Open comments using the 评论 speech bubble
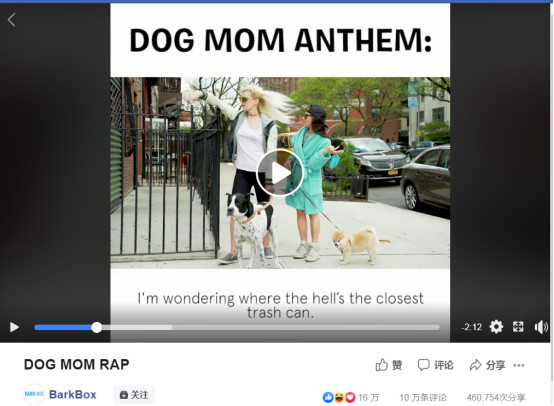 pos(435,365)
